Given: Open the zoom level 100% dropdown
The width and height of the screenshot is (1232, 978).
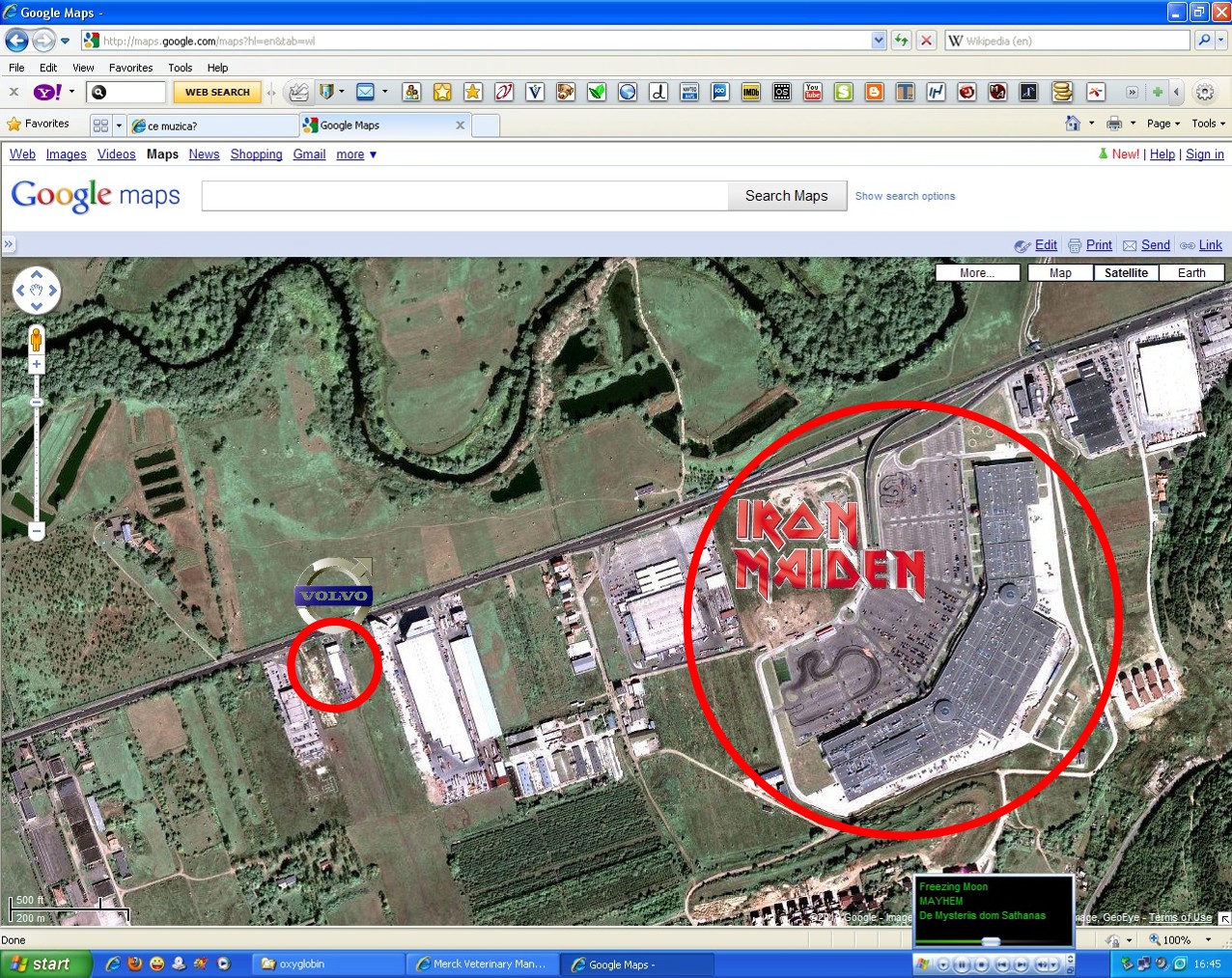Looking at the screenshot, I should click(x=1208, y=939).
